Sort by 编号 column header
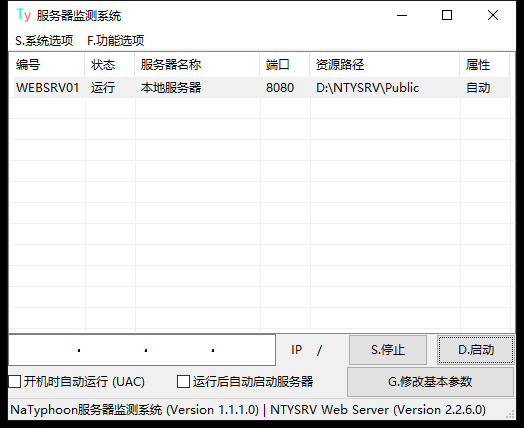Screen dimensions: 524x428 tap(47, 64)
